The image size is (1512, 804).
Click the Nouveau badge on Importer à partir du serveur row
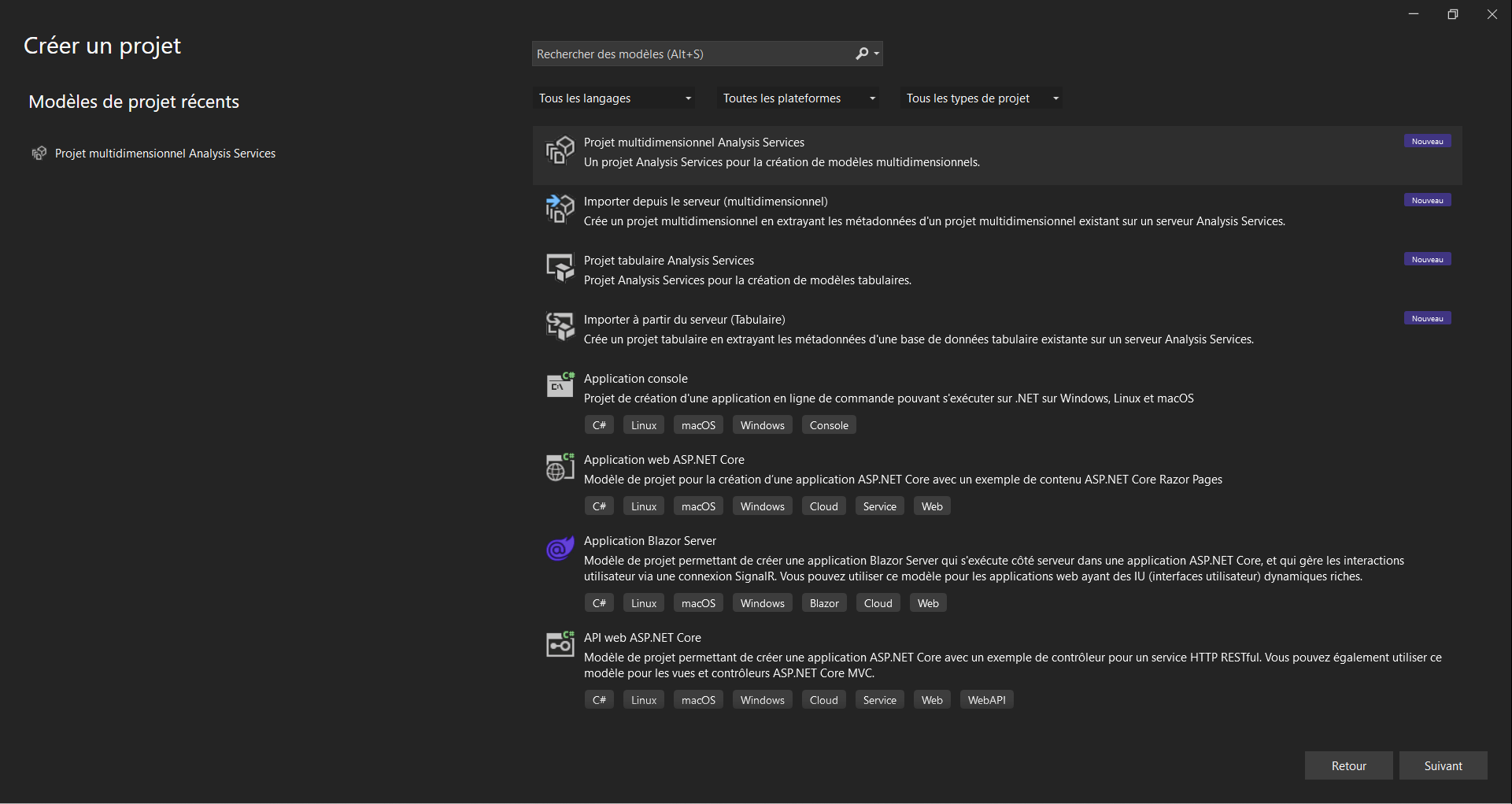1427,318
